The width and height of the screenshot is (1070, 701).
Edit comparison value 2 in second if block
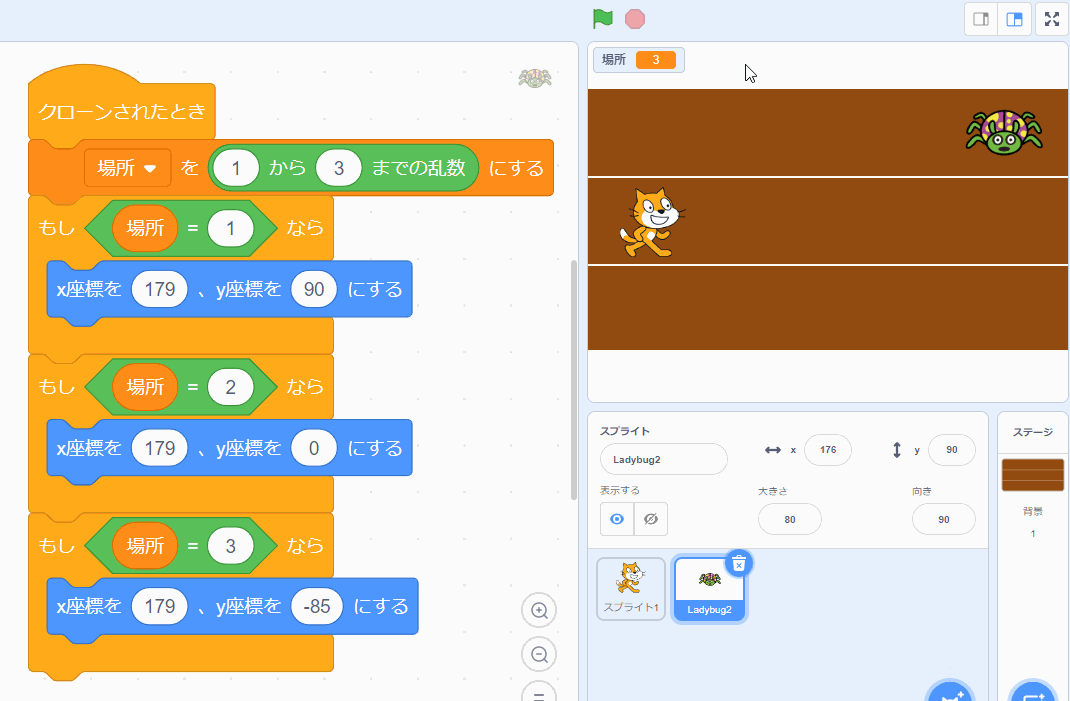click(x=231, y=387)
